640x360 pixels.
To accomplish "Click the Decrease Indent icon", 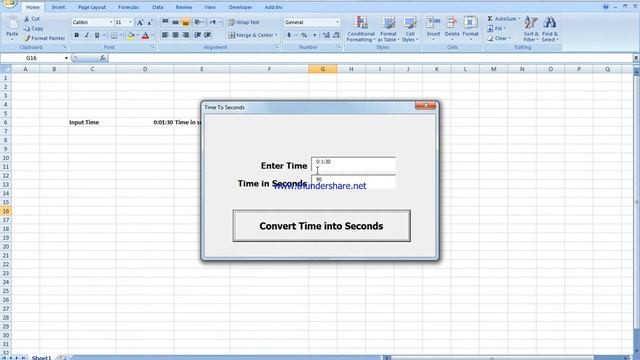I will 198,35.
